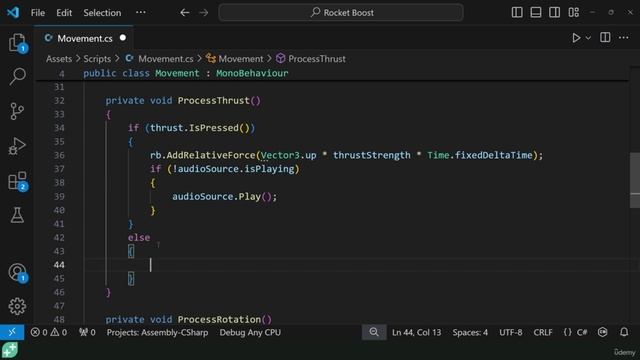Close the unsaved Movement.cs tab dot
The width and height of the screenshot is (640, 360).
tap(123, 38)
